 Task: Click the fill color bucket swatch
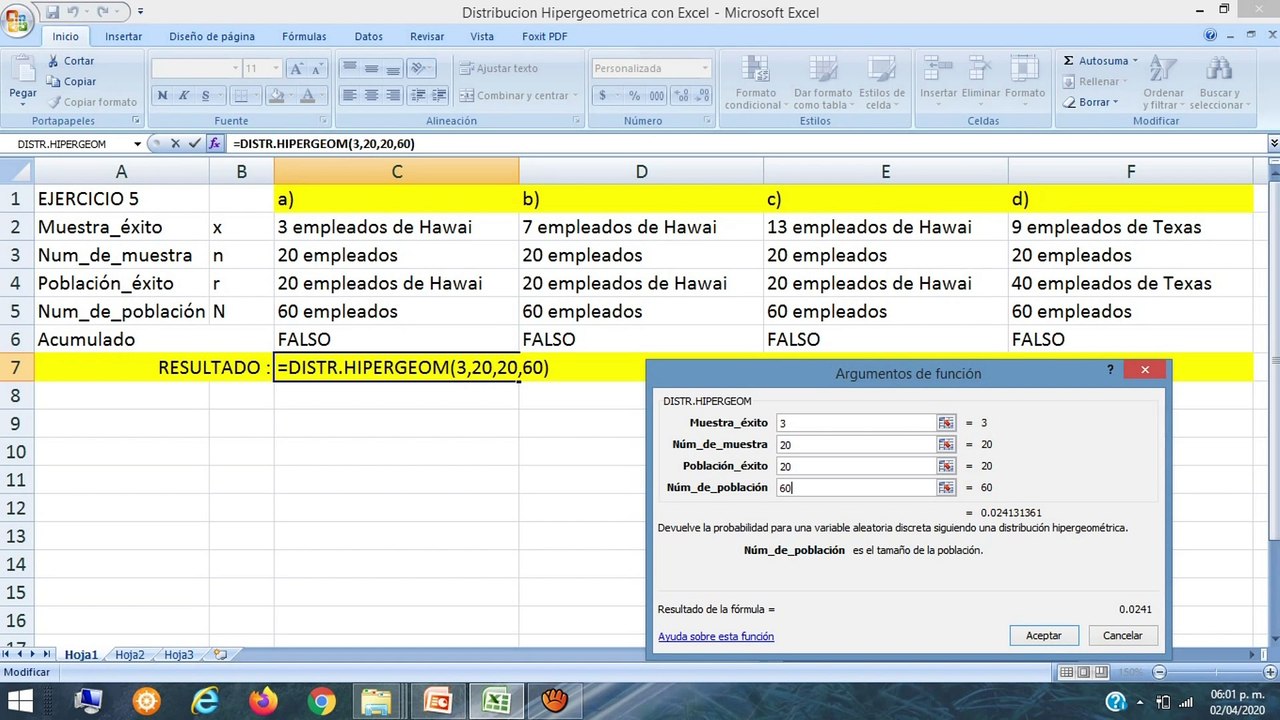[x=277, y=96]
